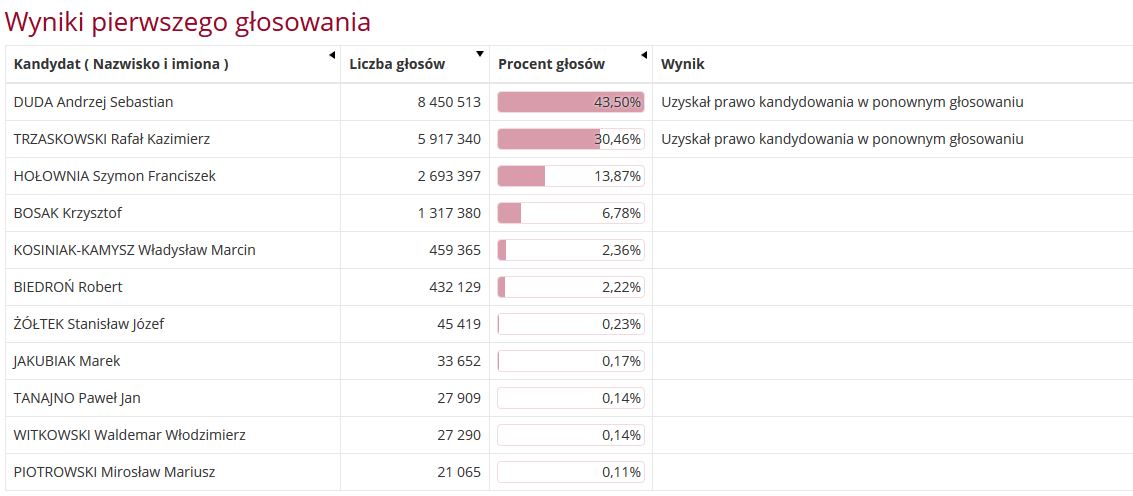Click the result text in Trzaskowski's Wynik cell
Screen dimensions: 1133x496
[x=842, y=139]
